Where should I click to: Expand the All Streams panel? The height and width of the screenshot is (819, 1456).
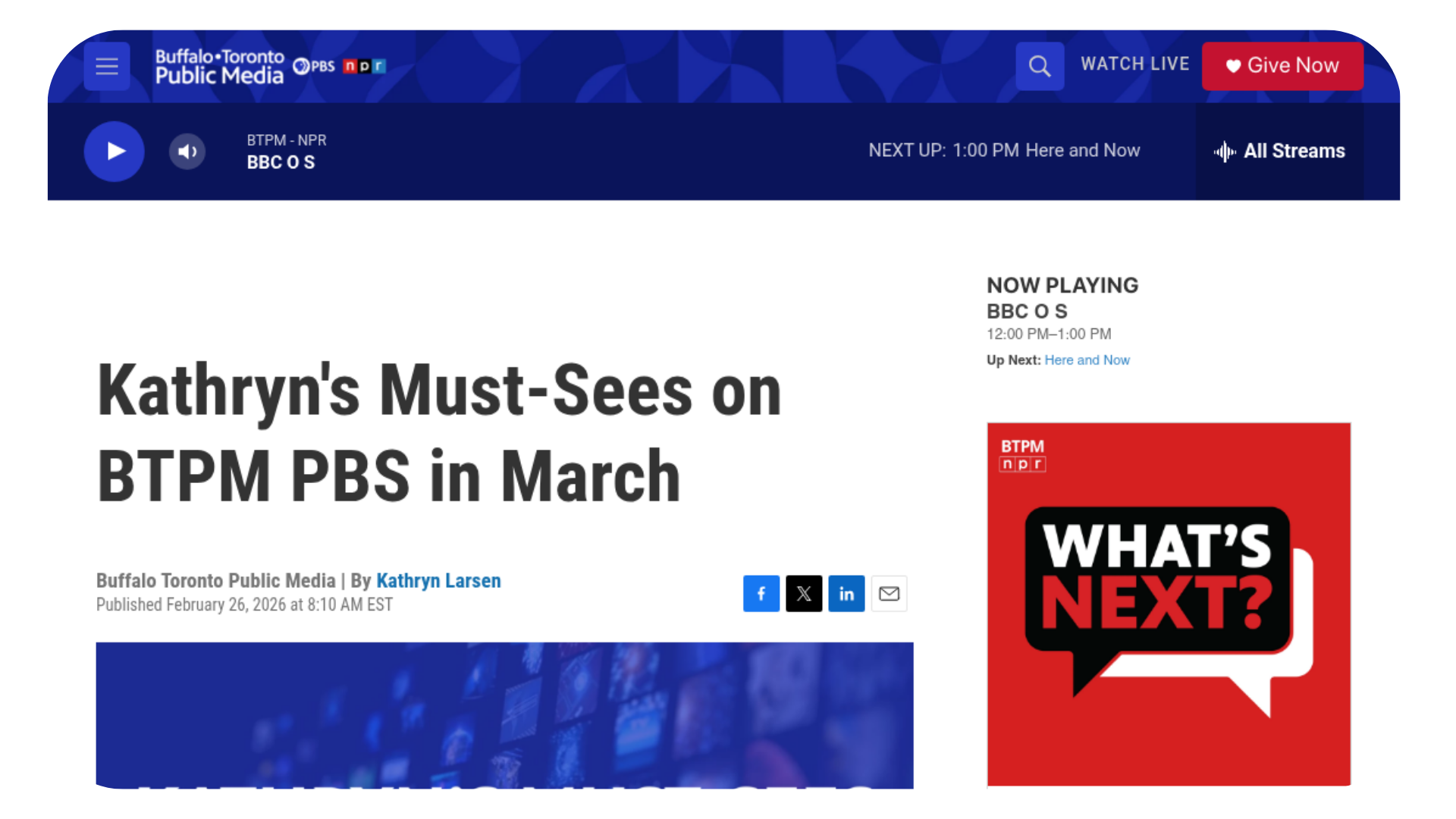point(1279,151)
